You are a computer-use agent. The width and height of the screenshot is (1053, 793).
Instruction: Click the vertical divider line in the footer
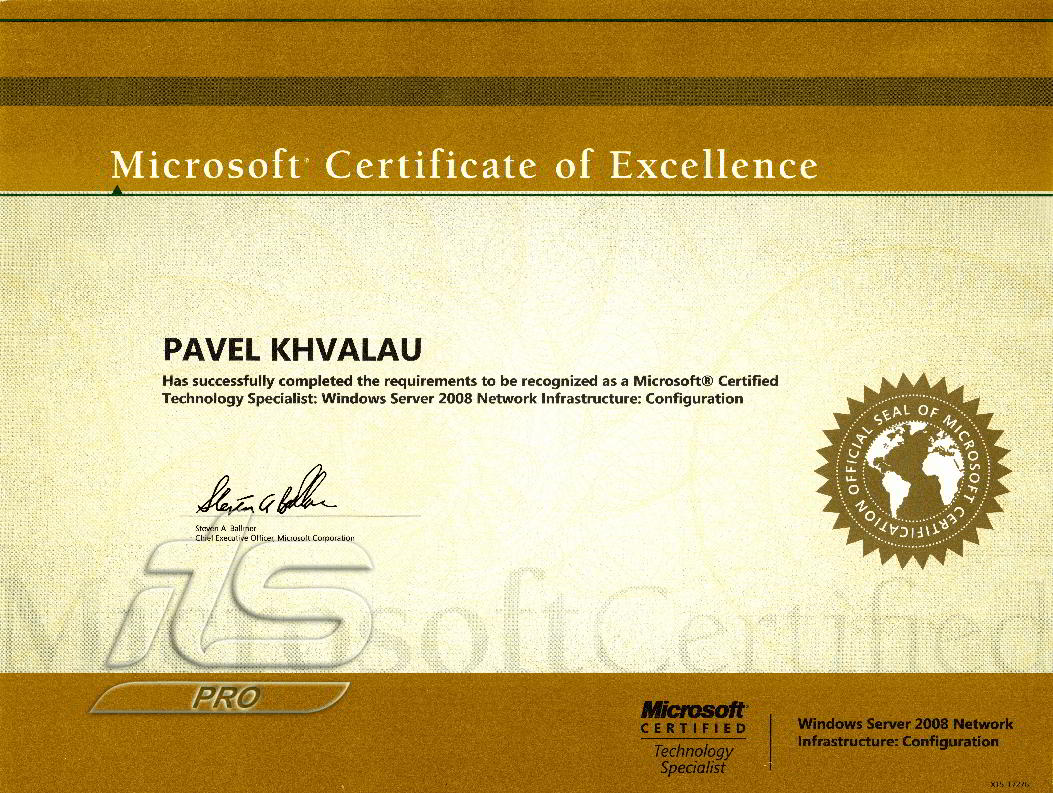pos(770,741)
